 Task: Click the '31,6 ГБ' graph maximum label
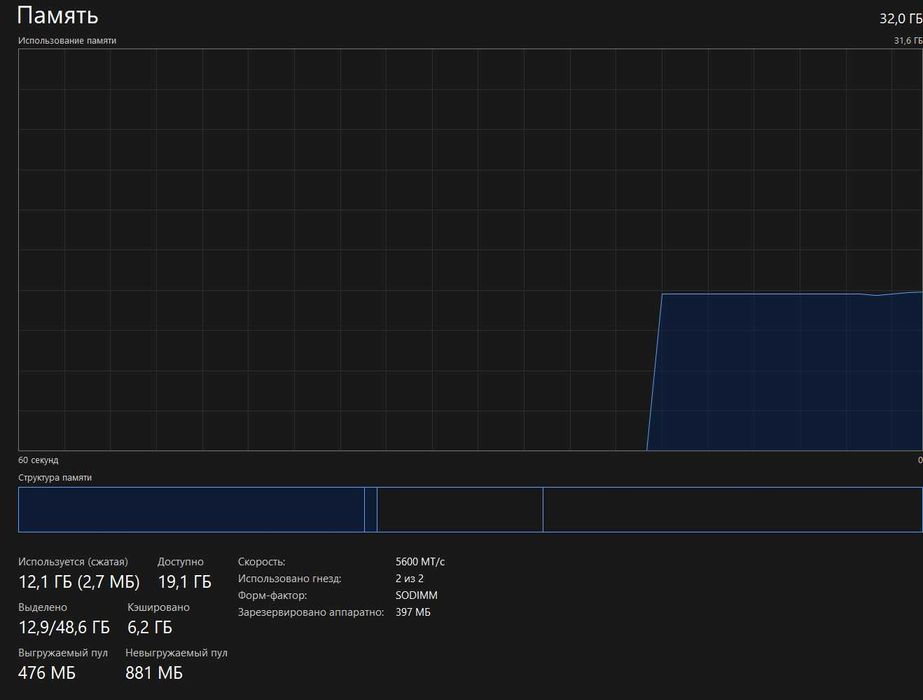(x=908, y=41)
